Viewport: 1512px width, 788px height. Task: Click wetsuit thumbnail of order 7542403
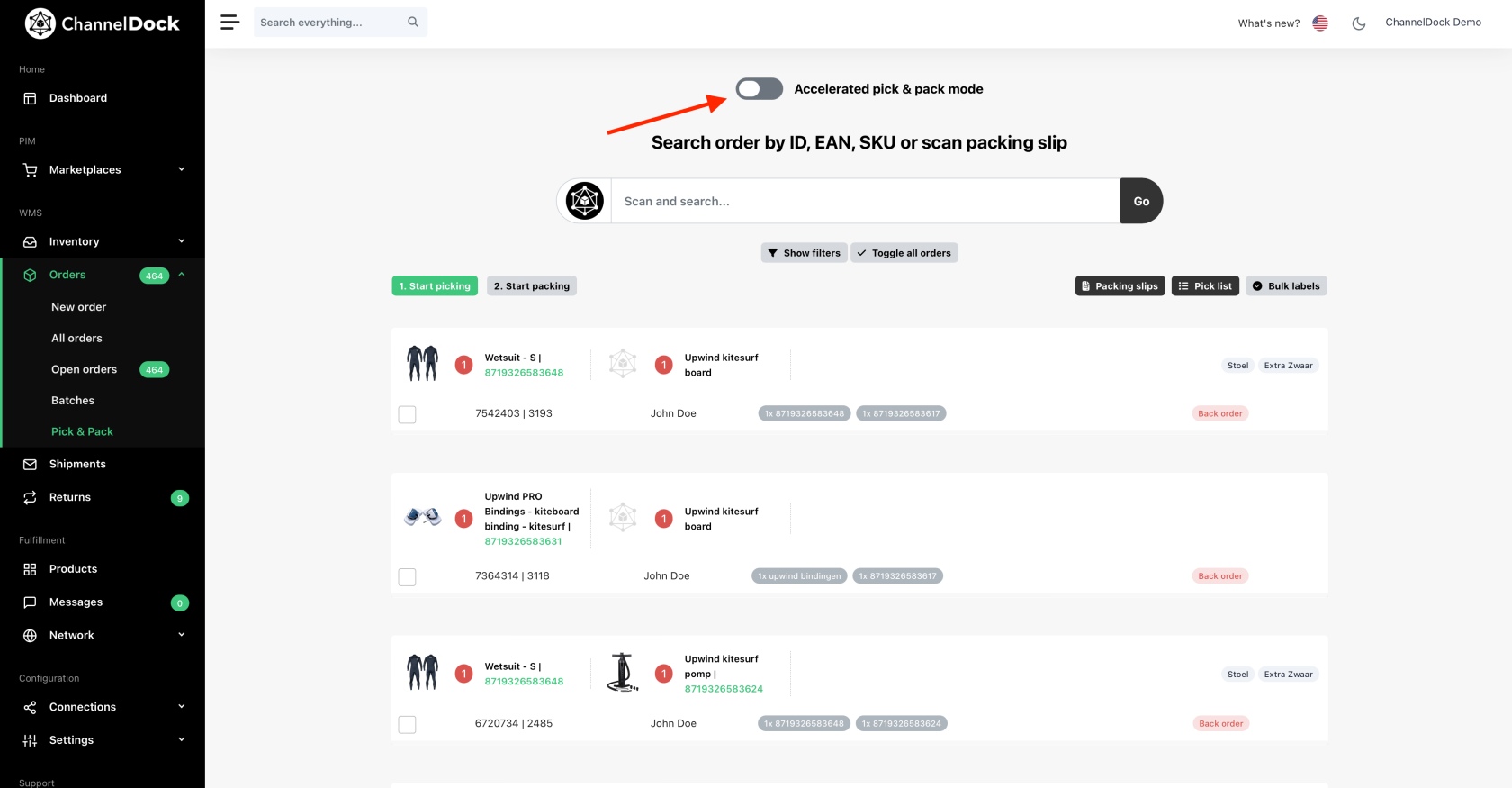pyautogui.click(x=422, y=364)
